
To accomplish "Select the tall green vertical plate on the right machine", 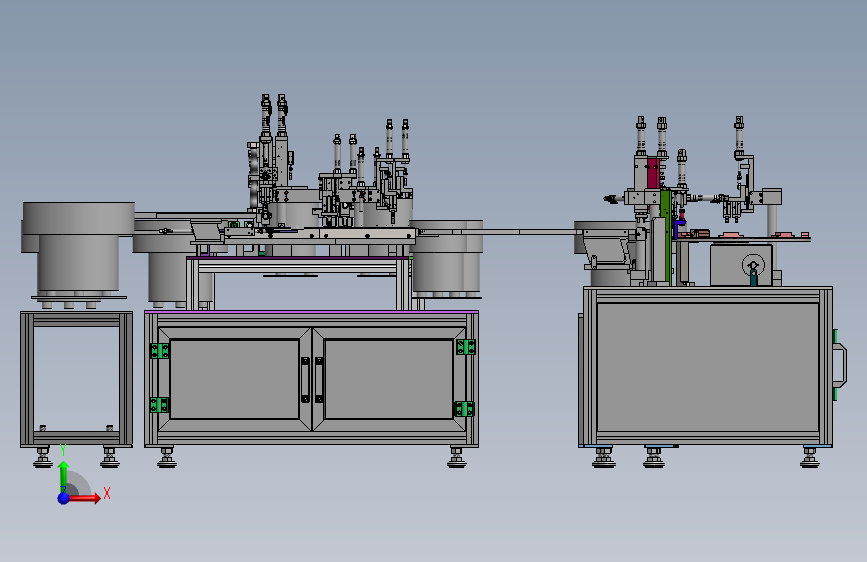I will [666, 237].
